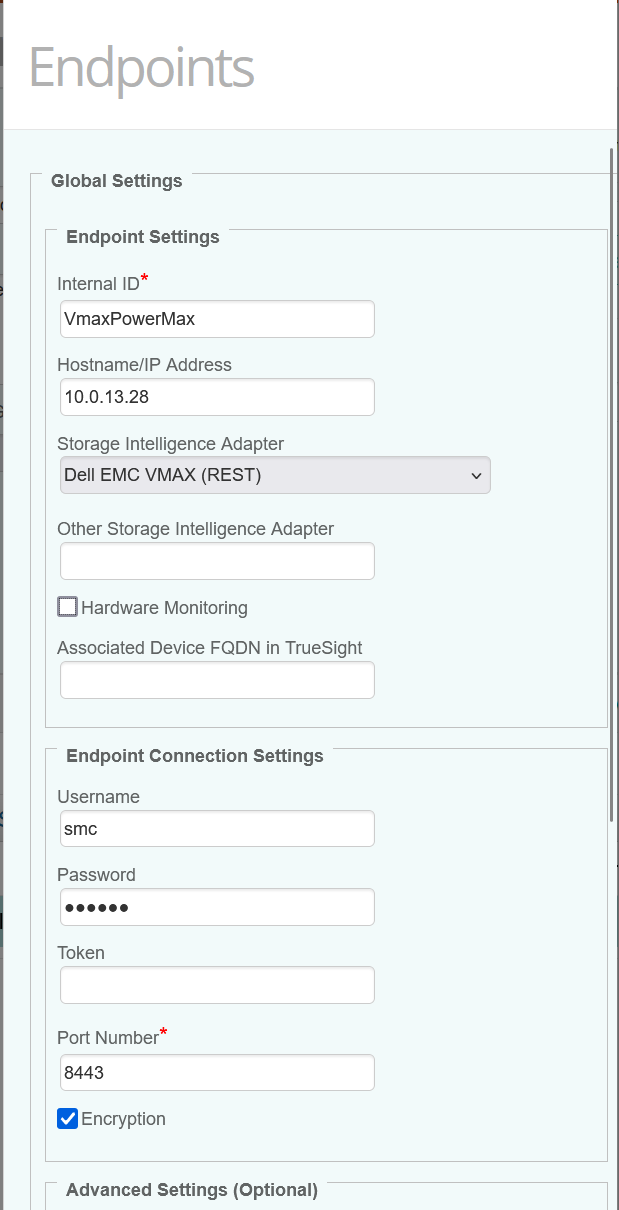This screenshot has width=619, height=1210.
Task: Select the Port Number field showing 8443
Action: coord(216,1072)
